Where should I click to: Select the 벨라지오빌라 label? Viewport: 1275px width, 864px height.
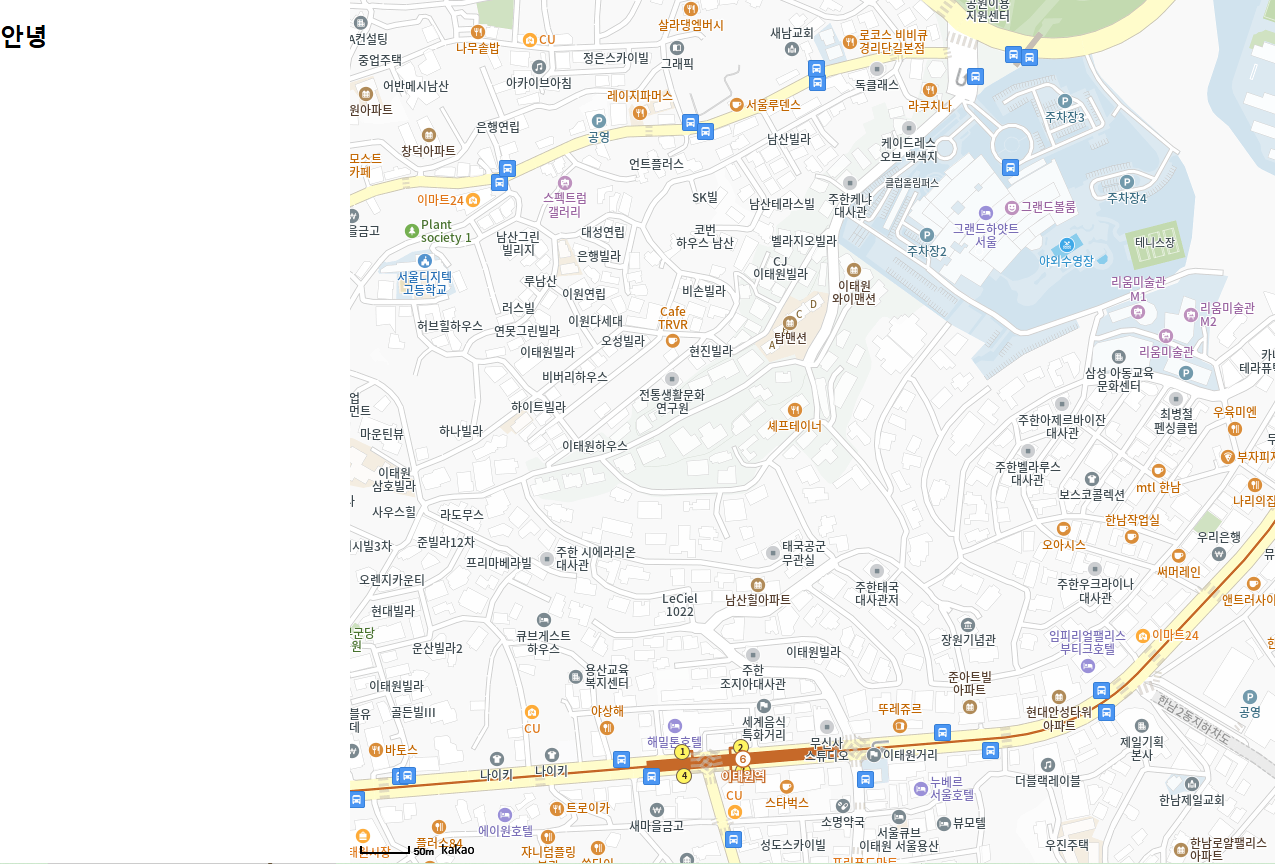[x=804, y=241]
